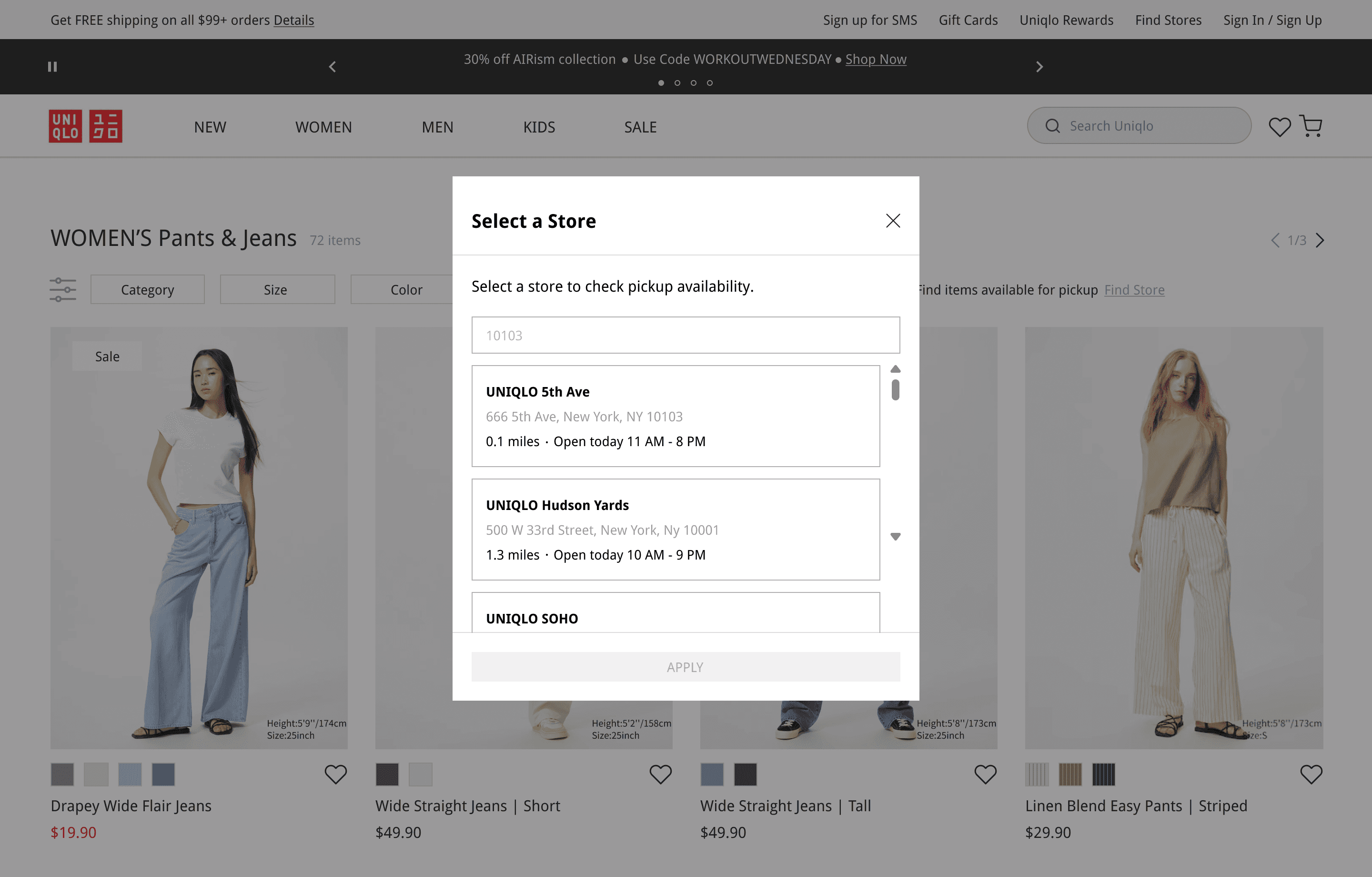Open the SALE menu
Screen dimensions: 1372x877
[x=640, y=127]
